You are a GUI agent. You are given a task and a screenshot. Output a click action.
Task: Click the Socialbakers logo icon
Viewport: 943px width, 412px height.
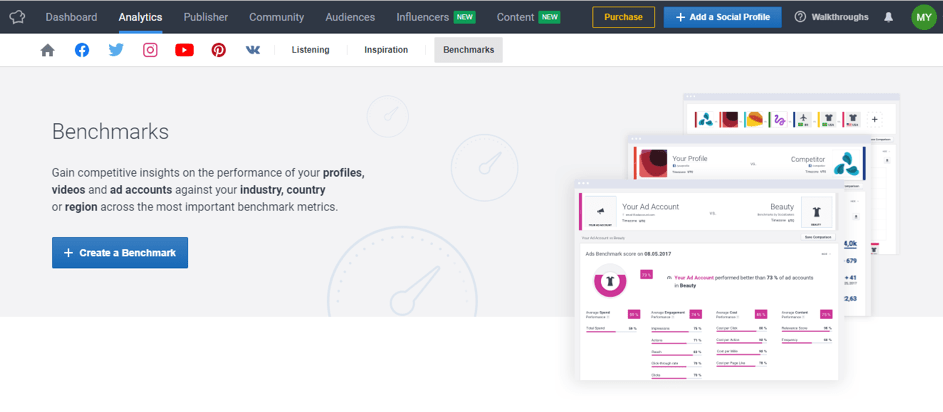click(17, 17)
